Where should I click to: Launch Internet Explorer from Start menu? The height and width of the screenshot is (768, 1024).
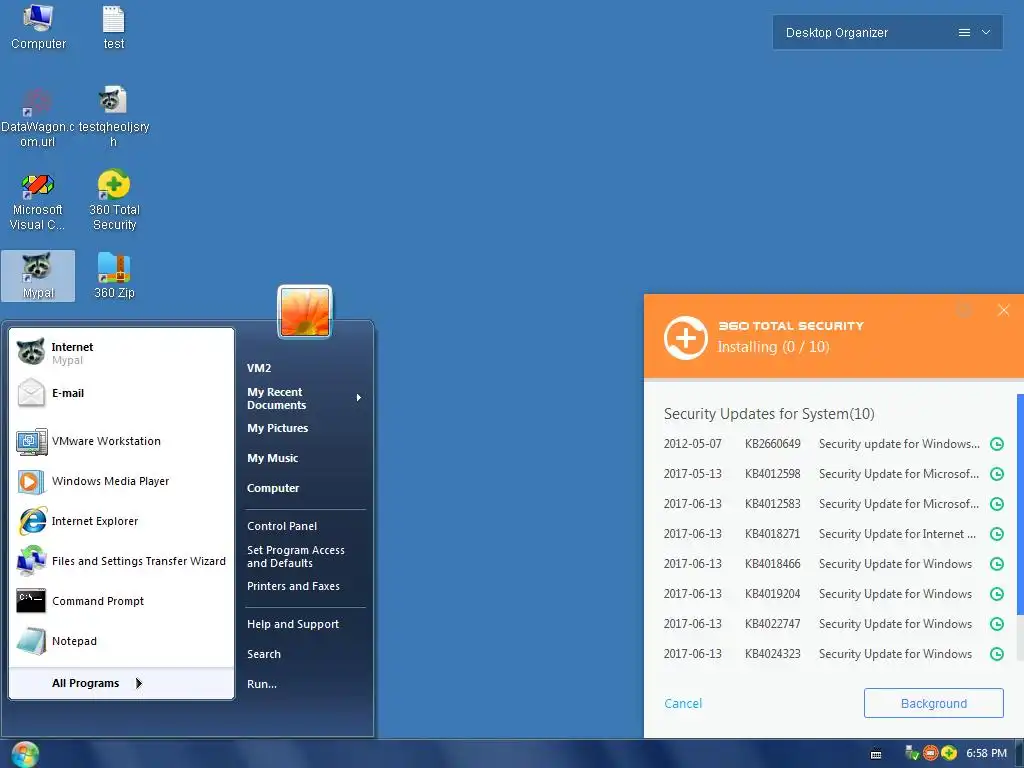pyautogui.click(x=121, y=521)
